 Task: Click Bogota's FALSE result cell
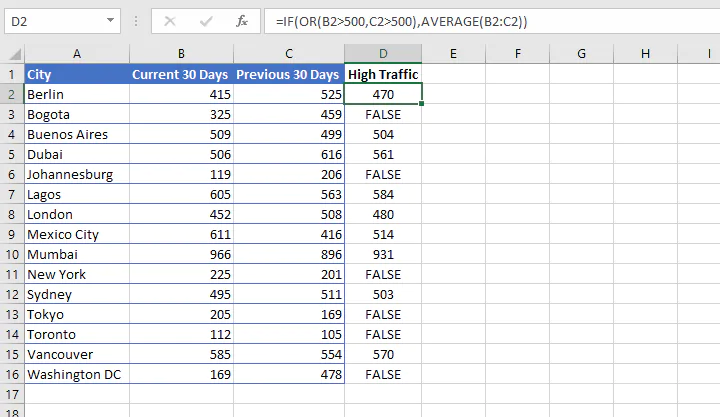click(x=383, y=114)
